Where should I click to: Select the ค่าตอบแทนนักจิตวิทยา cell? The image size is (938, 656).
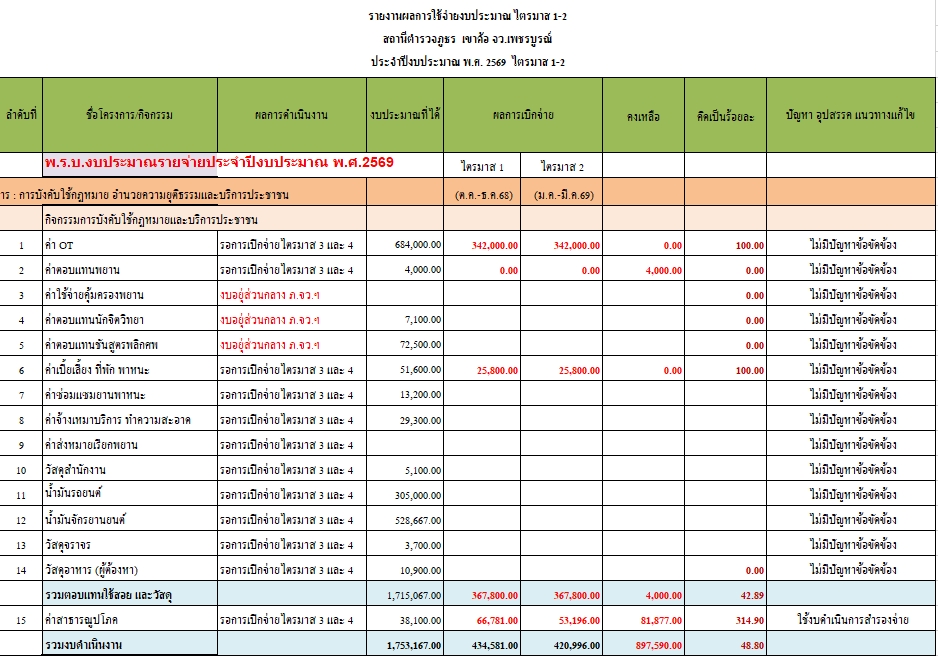tap(130, 320)
